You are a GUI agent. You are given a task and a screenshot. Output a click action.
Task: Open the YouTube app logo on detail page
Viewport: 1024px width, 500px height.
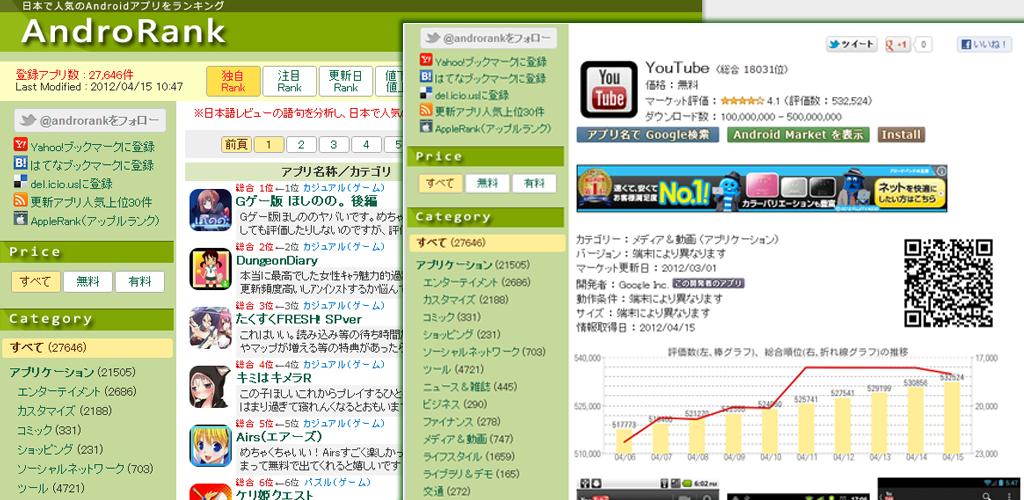(609, 90)
